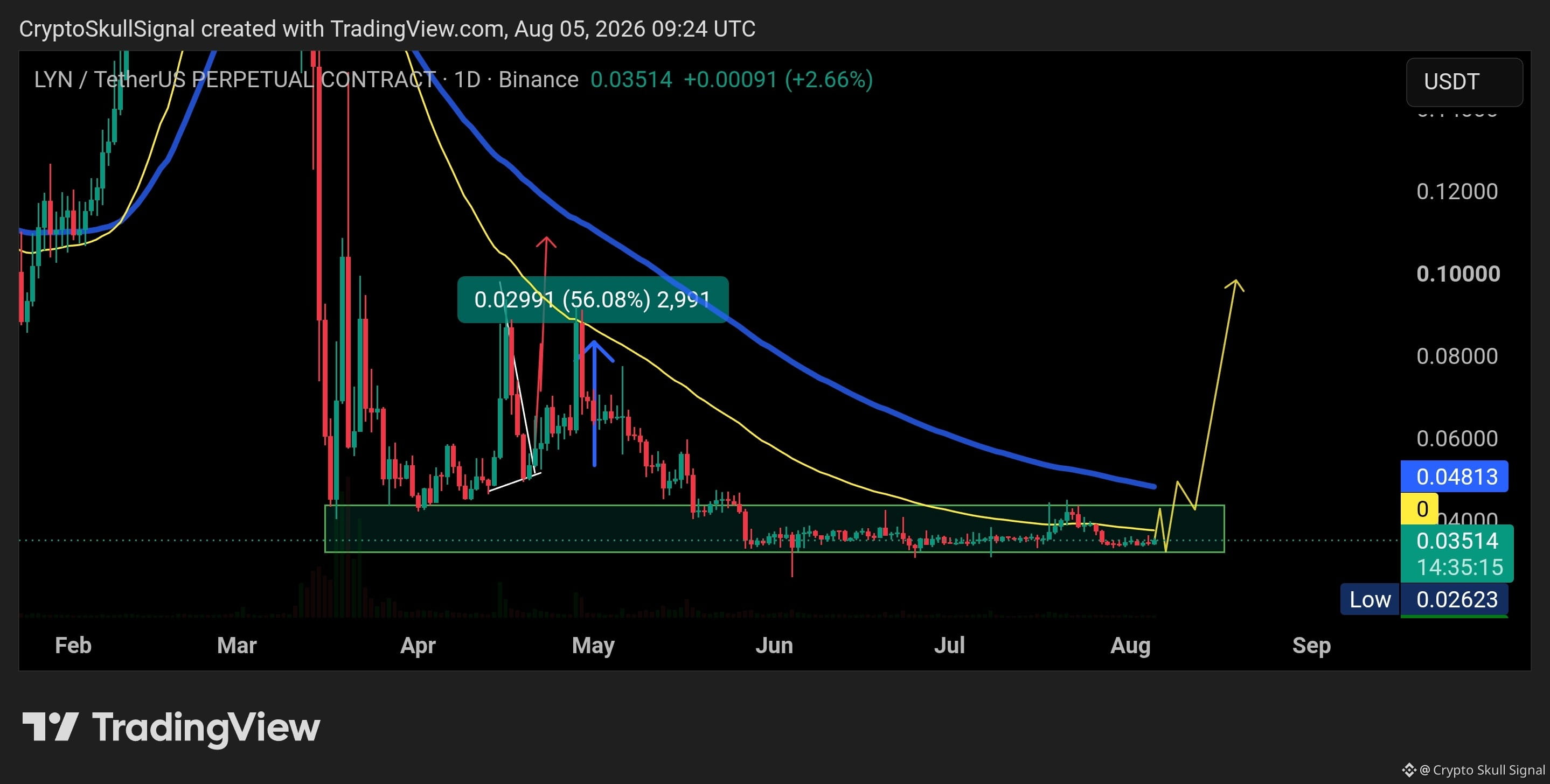The image size is (1550, 784).
Task: Click the 0.08000 price axis label
Action: [x=1457, y=356]
